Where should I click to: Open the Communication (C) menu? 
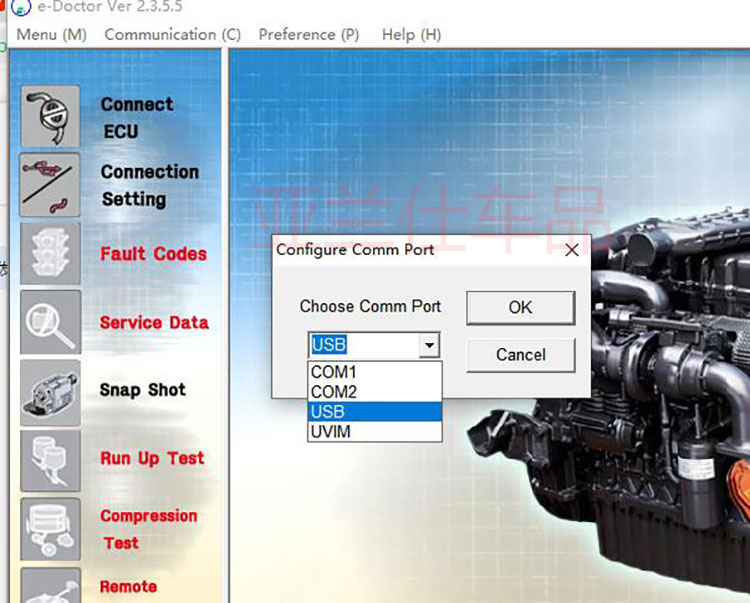pos(173,34)
